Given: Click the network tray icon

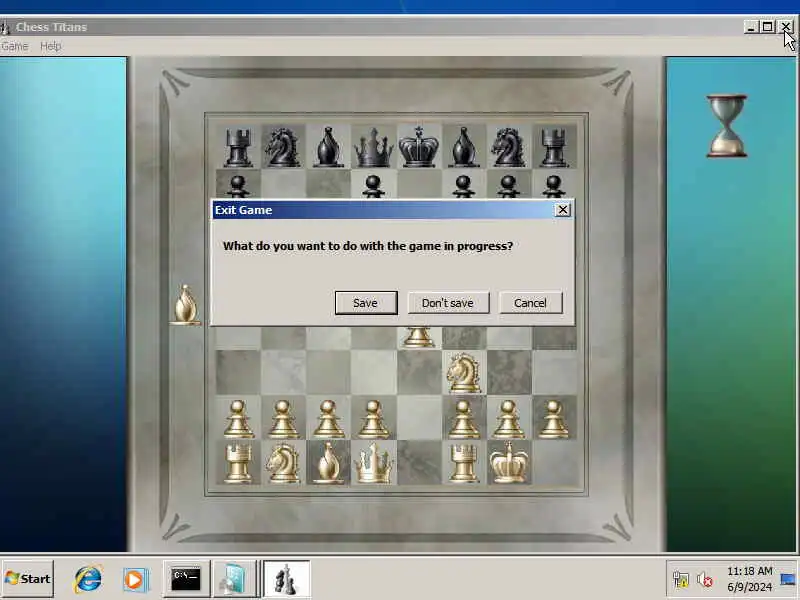Looking at the screenshot, I should 681,580.
